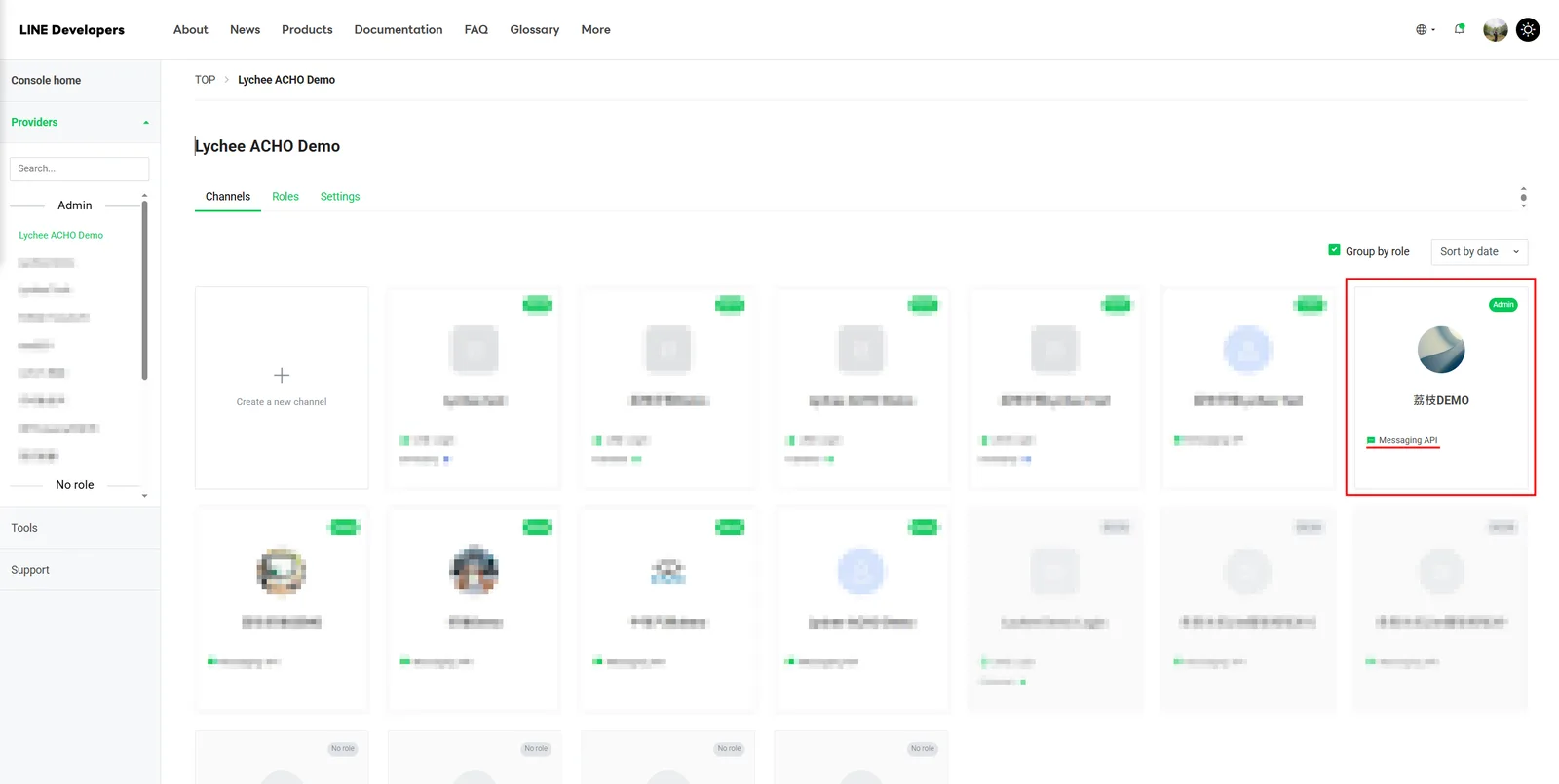This screenshot has width=1559, height=784.
Task: Click the Lychee ACHO Demo page heading
Action: (267, 146)
